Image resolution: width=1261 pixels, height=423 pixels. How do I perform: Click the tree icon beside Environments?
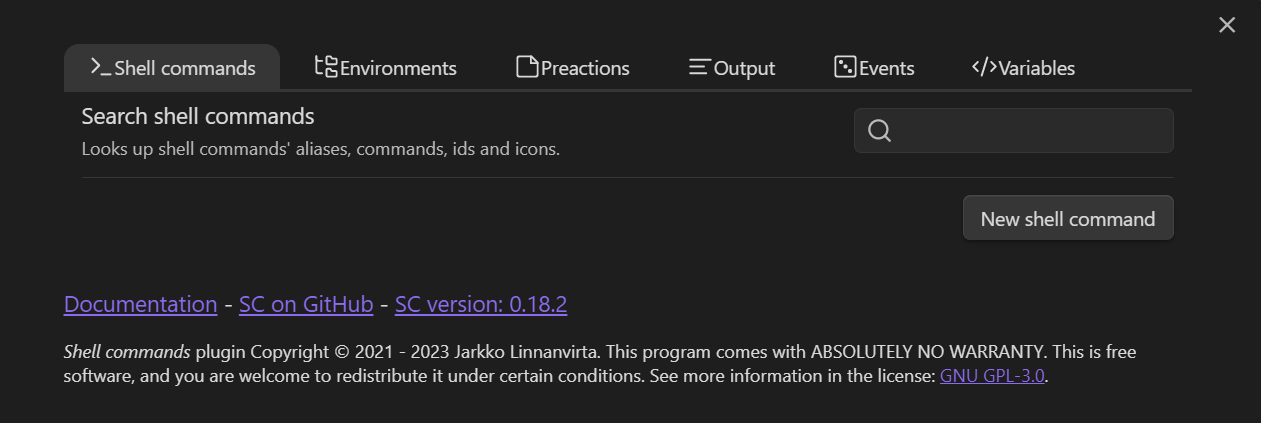(326, 67)
